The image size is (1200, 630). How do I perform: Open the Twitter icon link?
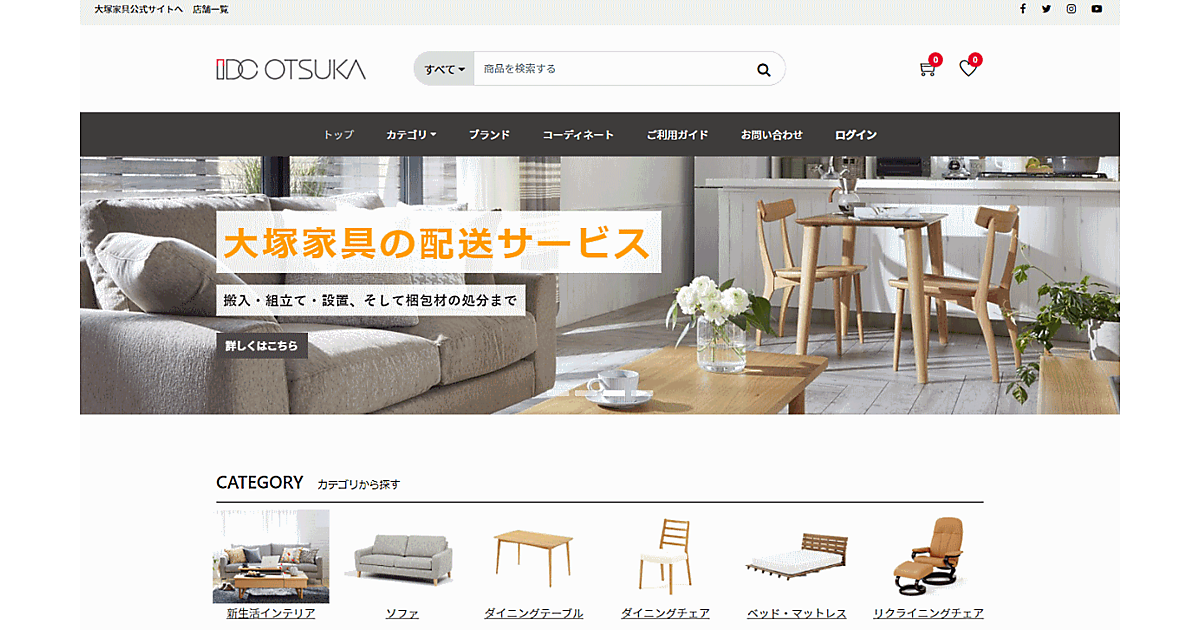click(1046, 9)
